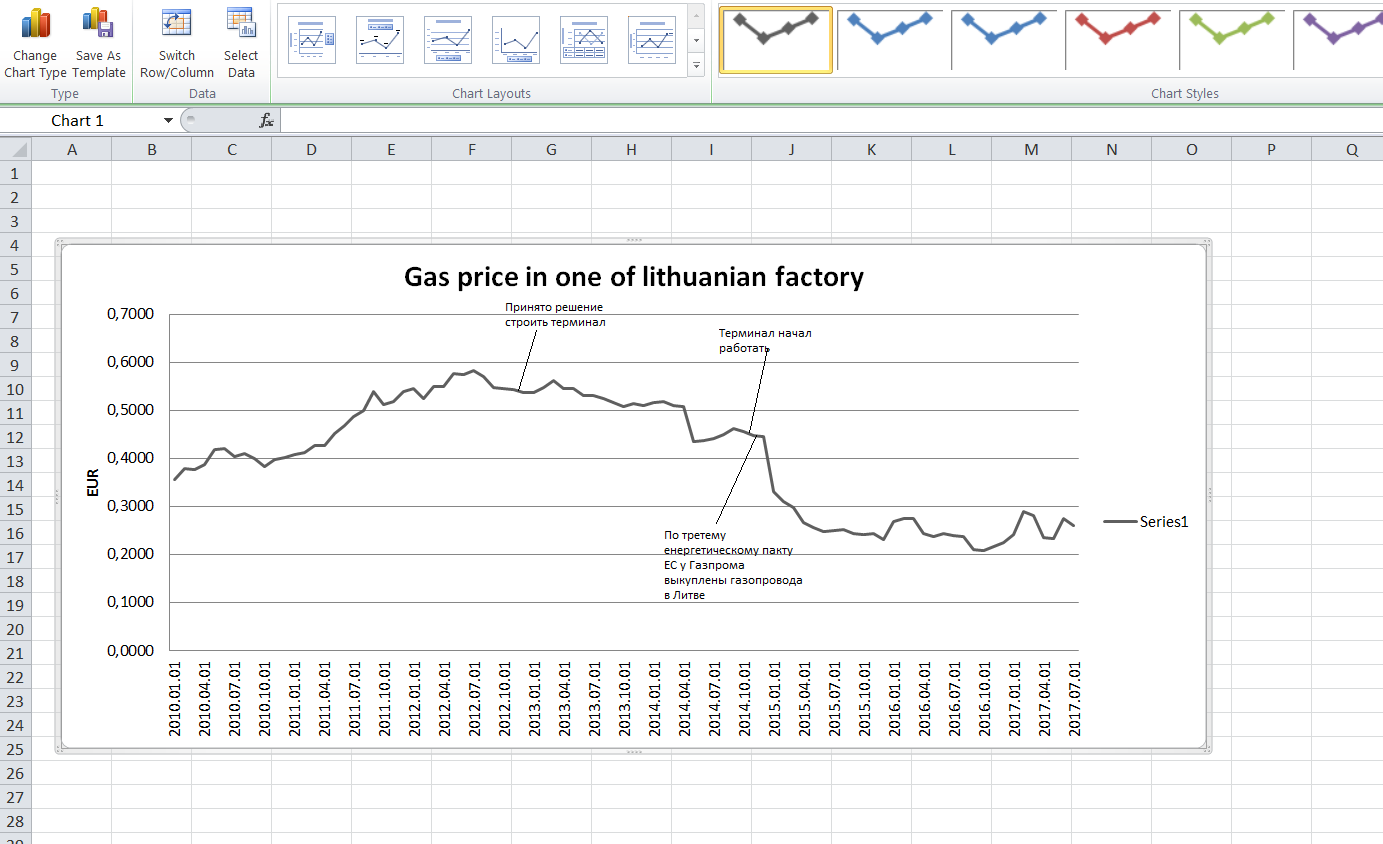Select row 27 header

tap(15, 798)
